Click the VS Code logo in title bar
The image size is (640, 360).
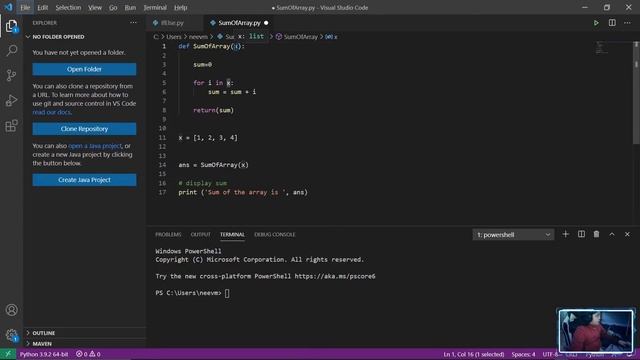point(8,7)
